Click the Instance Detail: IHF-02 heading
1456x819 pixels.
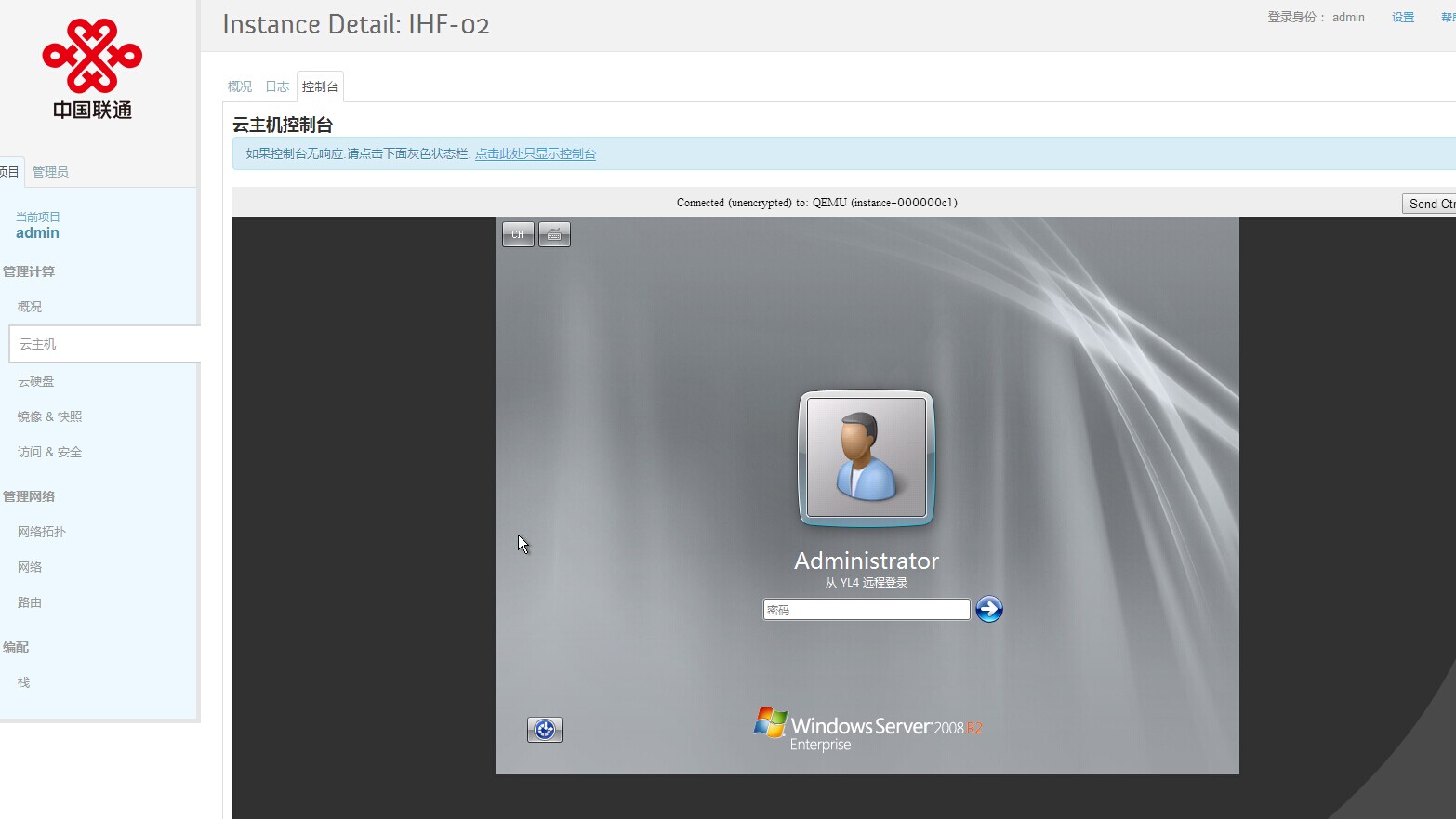pos(356,24)
